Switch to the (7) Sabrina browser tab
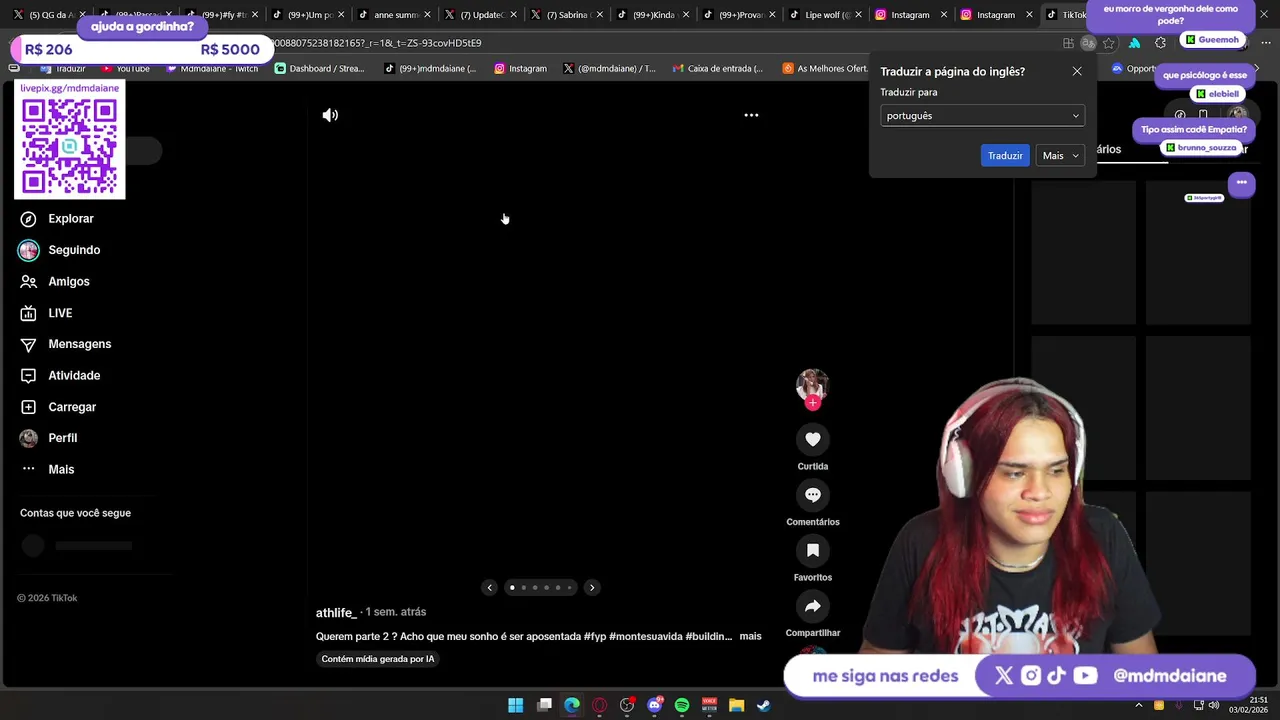The width and height of the screenshot is (1280, 720). (568, 15)
